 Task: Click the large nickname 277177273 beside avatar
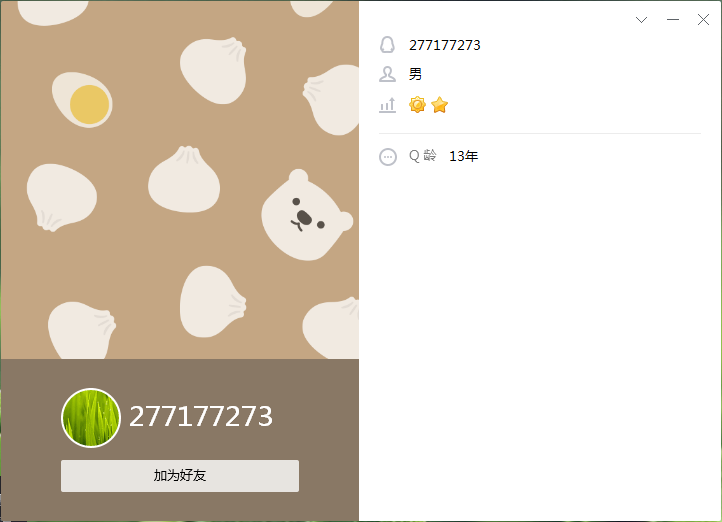[x=201, y=416]
